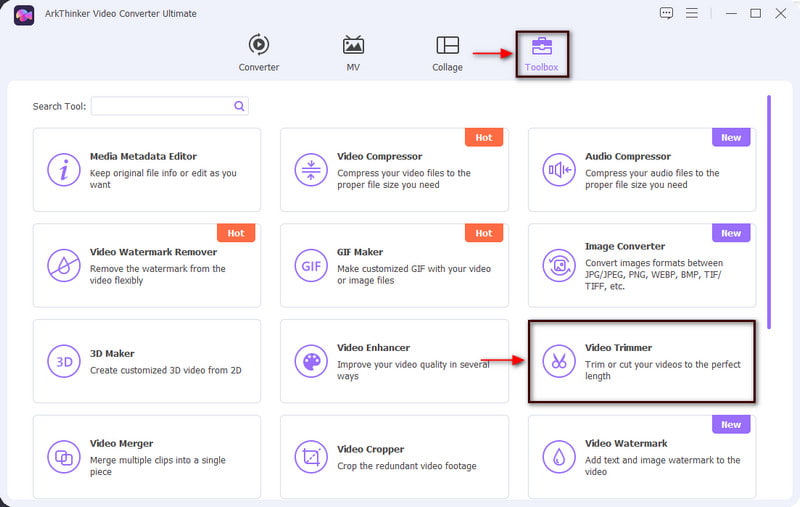The height and width of the screenshot is (507, 800).
Task: Click the New badge on Audio Compressor
Action: 731,137
